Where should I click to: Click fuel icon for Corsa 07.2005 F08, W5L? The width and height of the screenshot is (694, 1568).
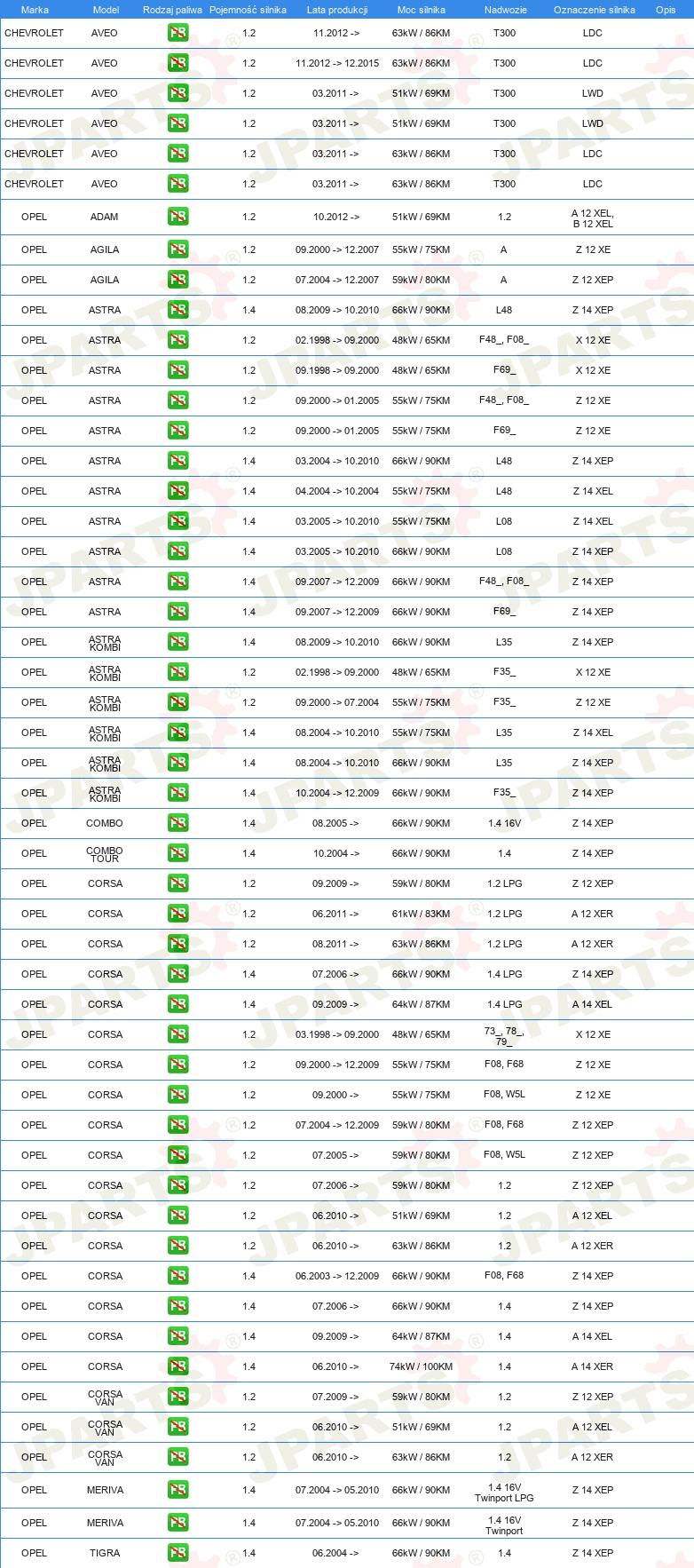tap(178, 1155)
